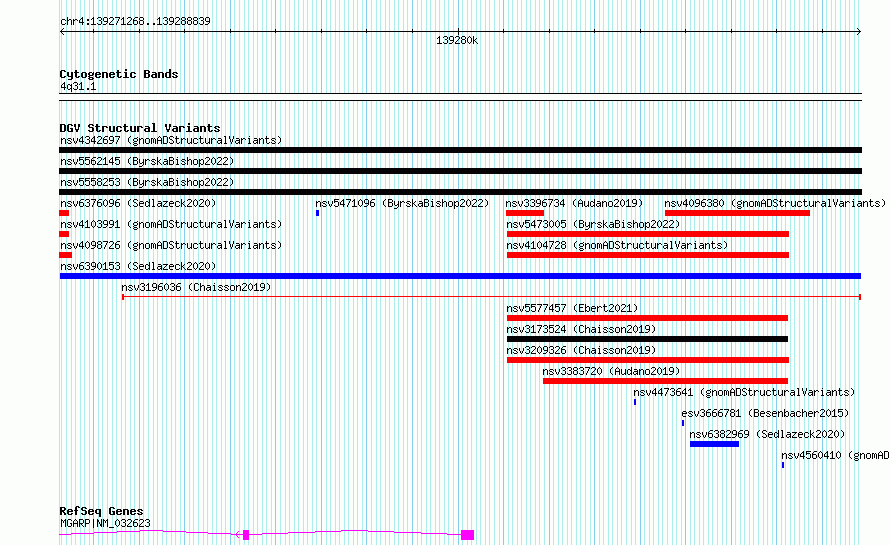
Task: Select the small blue nsv5471096 marker
Action: click(x=317, y=213)
